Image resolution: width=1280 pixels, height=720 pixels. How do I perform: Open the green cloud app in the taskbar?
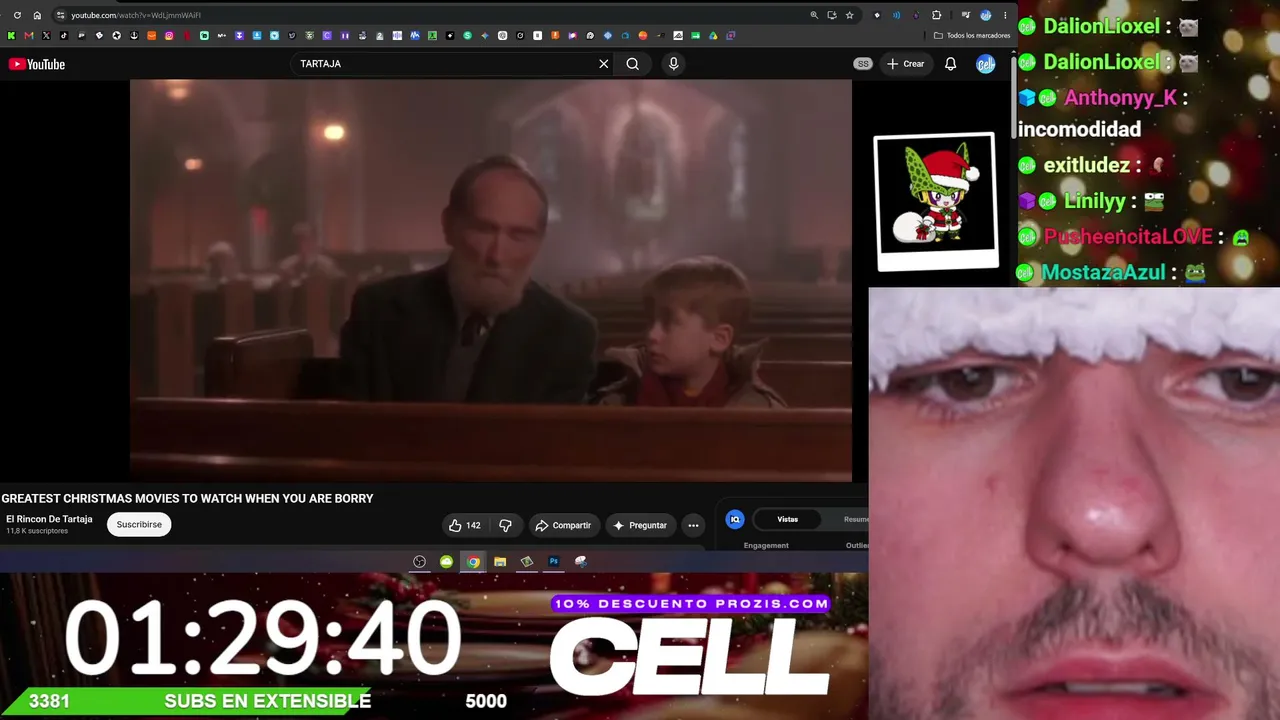pos(447,562)
